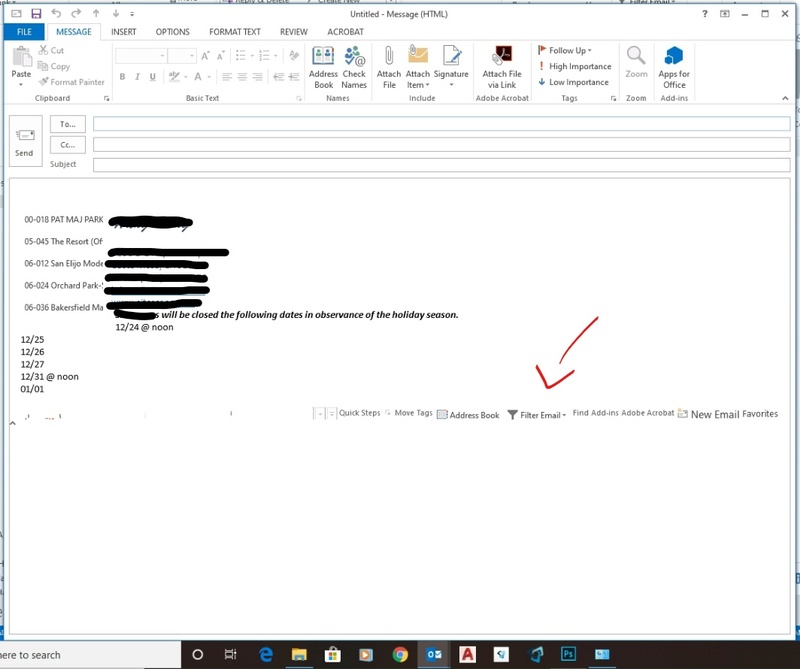Open the Font Color swatch

click(198, 76)
